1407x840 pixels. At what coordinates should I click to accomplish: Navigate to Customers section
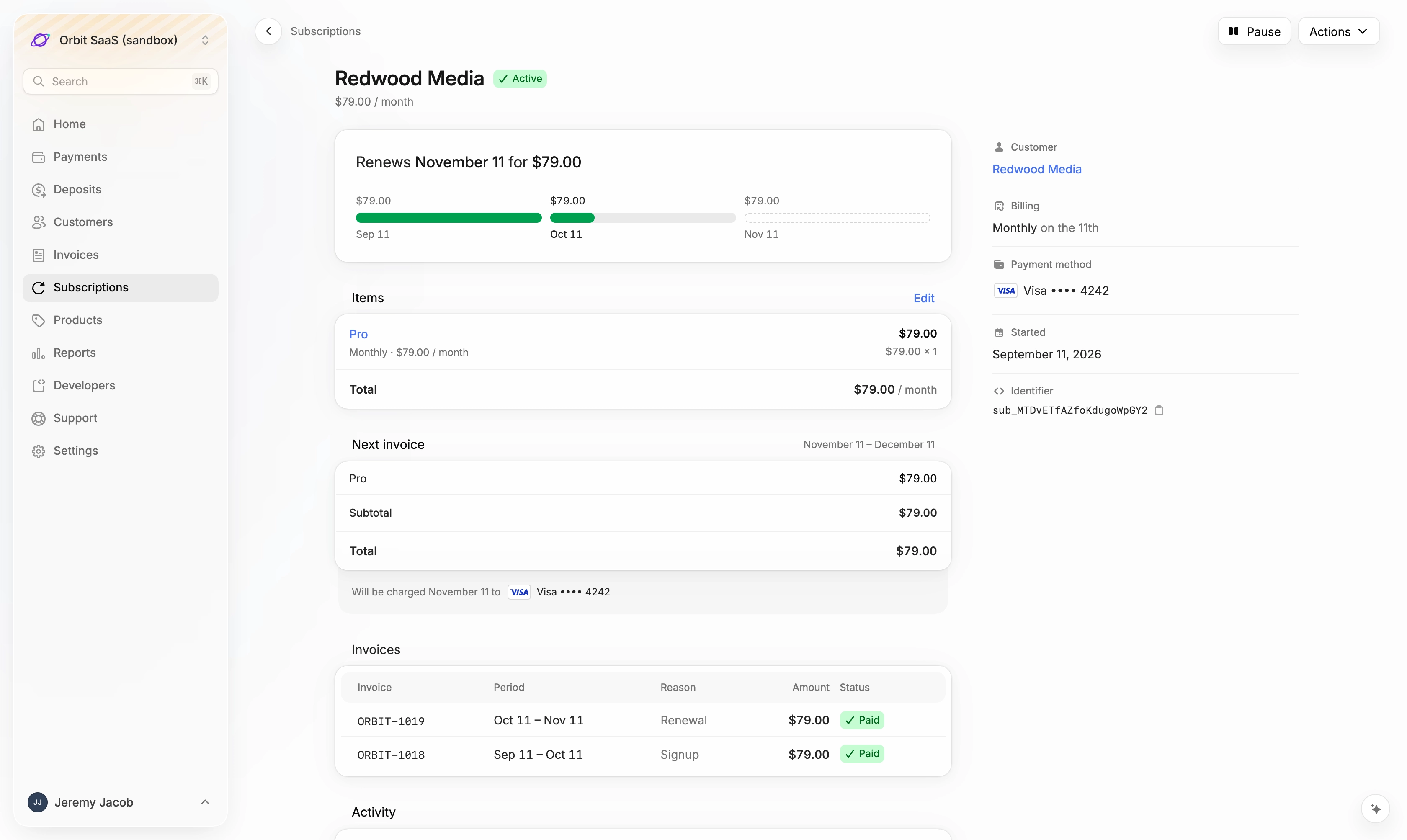click(x=120, y=222)
